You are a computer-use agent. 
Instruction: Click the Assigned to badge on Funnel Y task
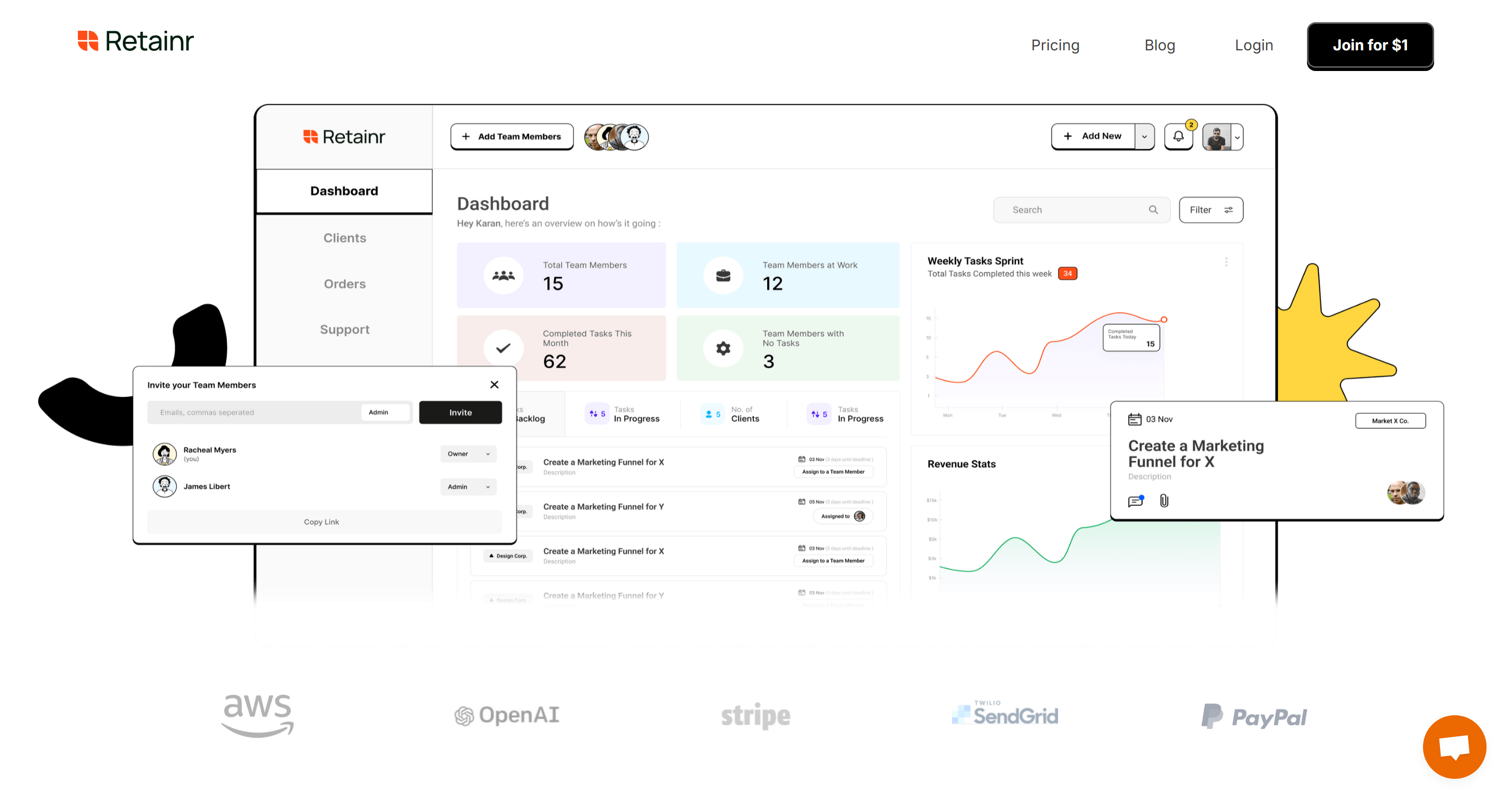[x=843, y=516]
